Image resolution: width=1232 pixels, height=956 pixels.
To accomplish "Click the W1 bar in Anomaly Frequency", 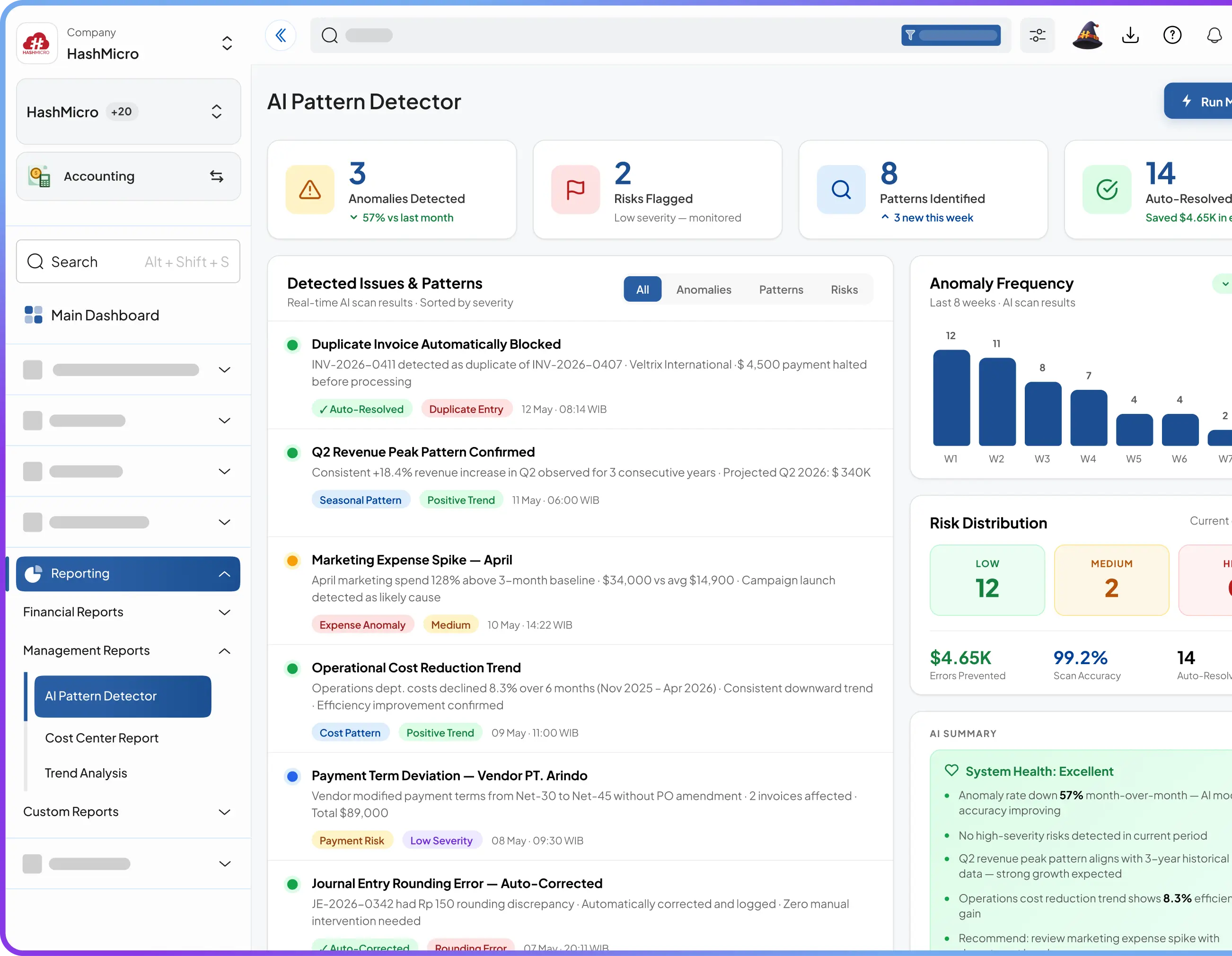I will (x=951, y=398).
